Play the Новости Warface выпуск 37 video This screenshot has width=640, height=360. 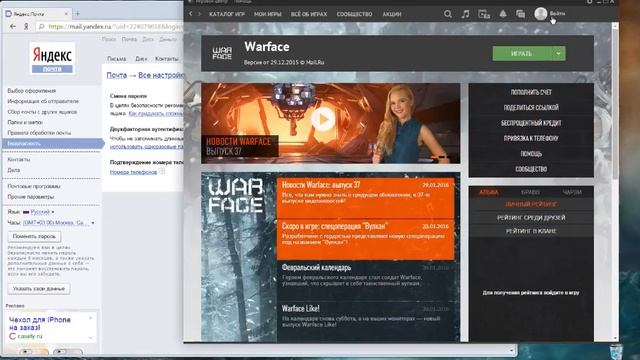click(x=323, y=120)
